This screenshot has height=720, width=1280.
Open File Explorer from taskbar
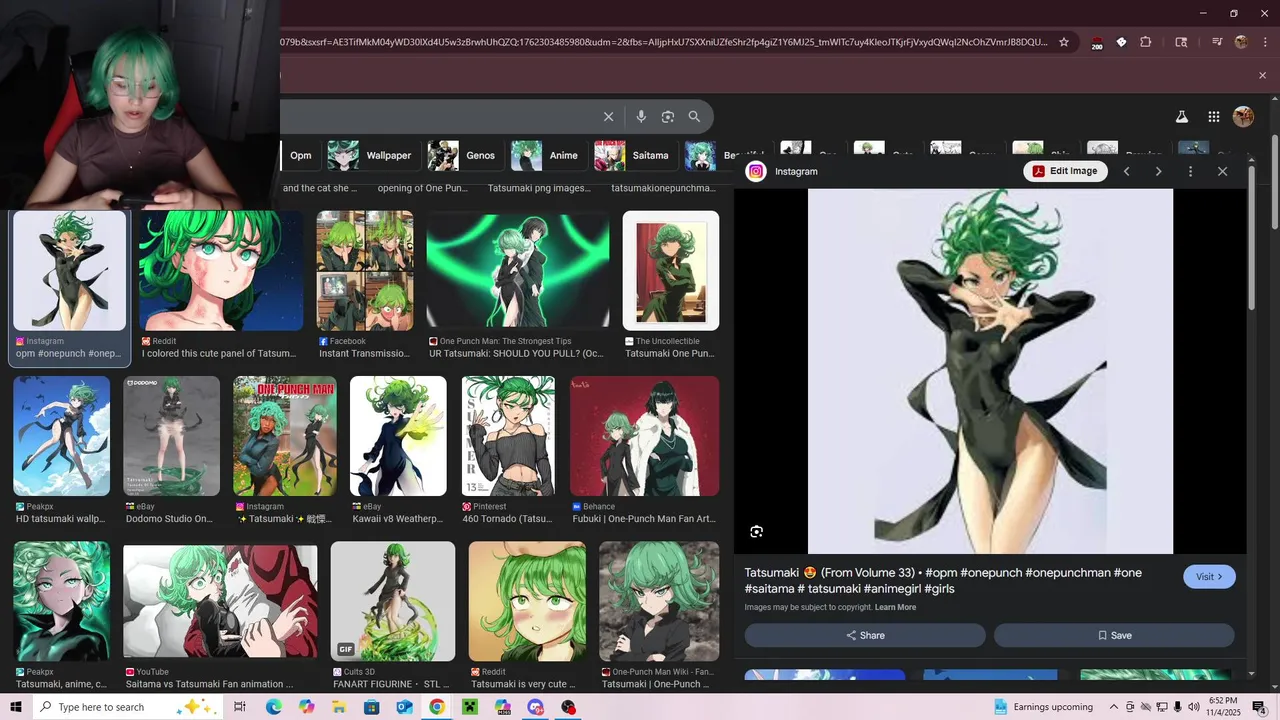339,707
